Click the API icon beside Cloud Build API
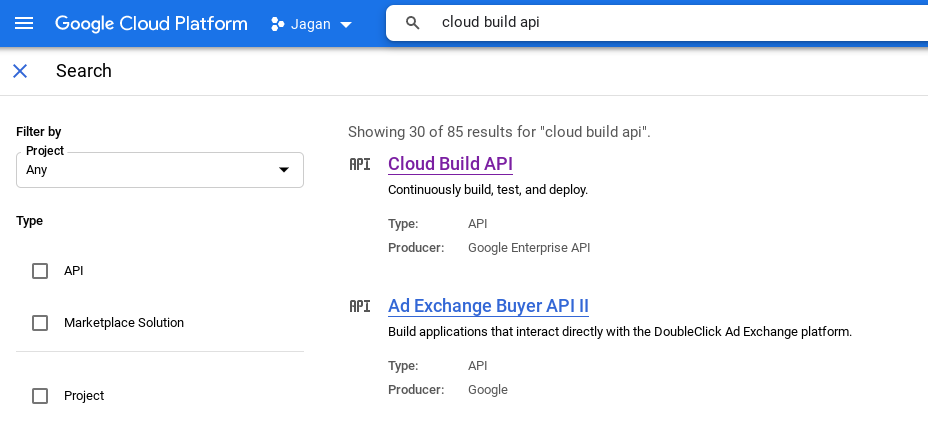The width and height of the screenshot is (928, 436). (360, 164)
